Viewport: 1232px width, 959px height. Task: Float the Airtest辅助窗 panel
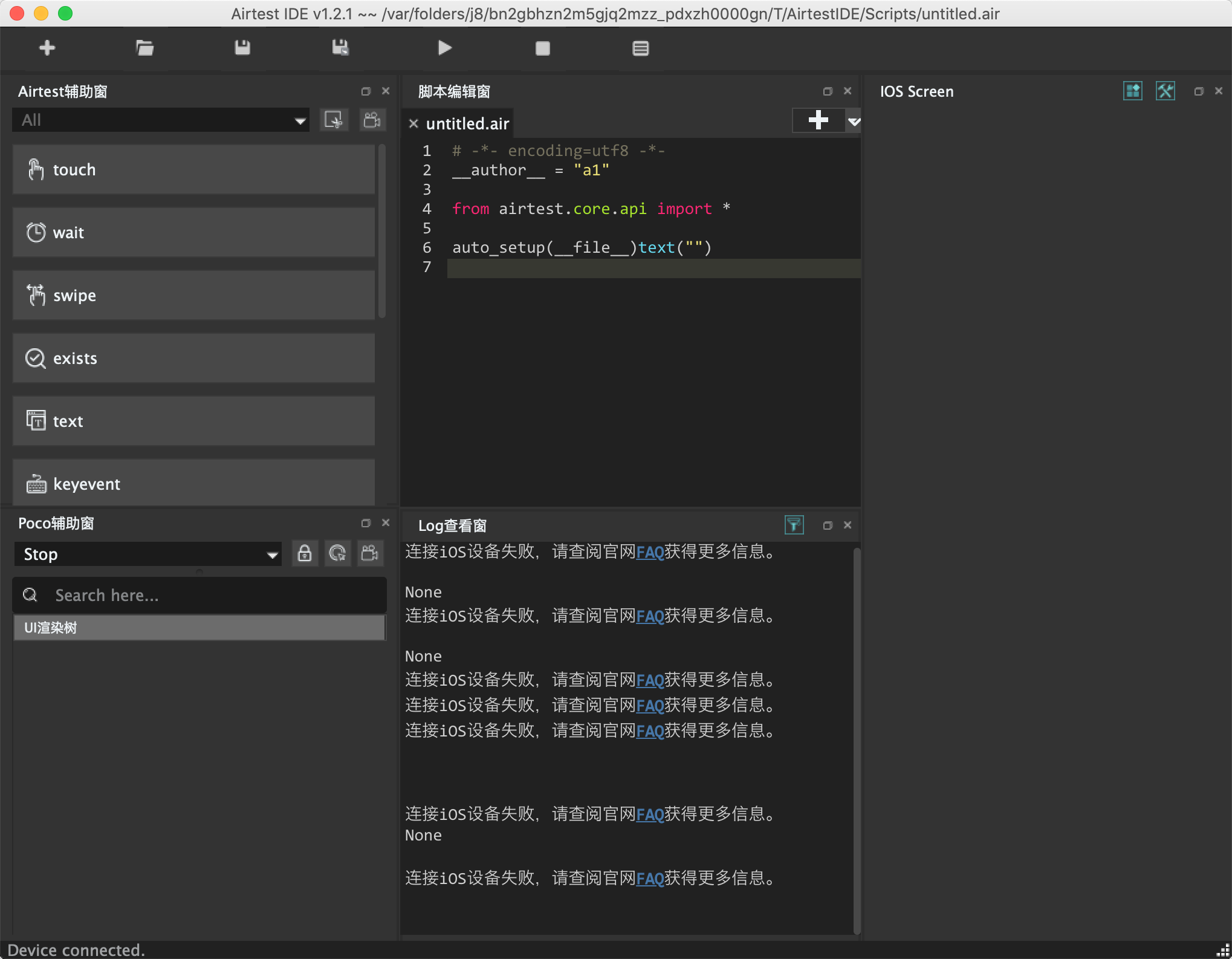pyautogui.click(x=366, y=91)
